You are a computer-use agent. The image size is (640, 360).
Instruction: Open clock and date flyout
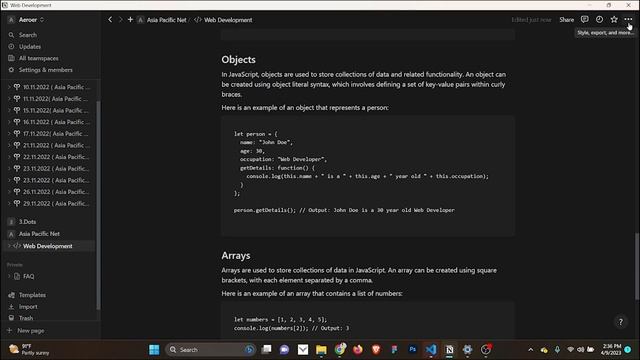coord(611,350)
